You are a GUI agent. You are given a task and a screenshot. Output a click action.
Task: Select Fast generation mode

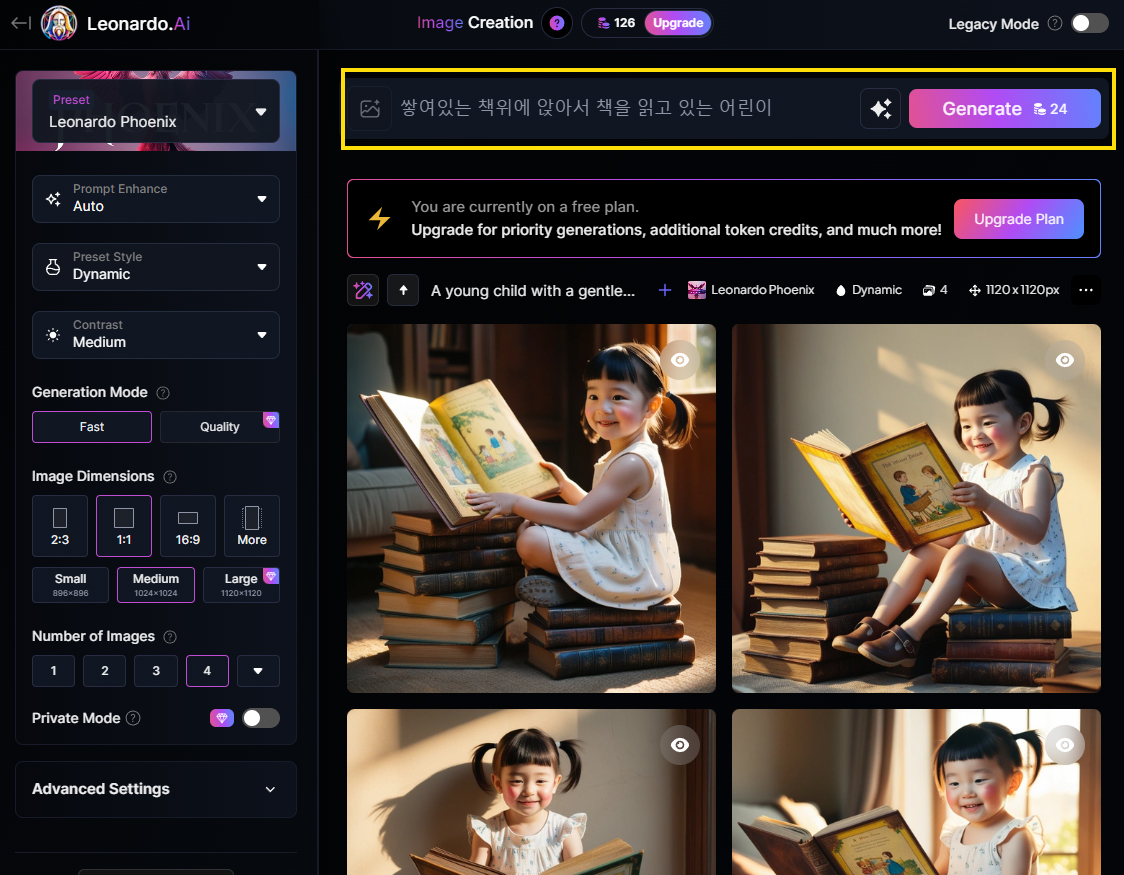click(92, 427)
